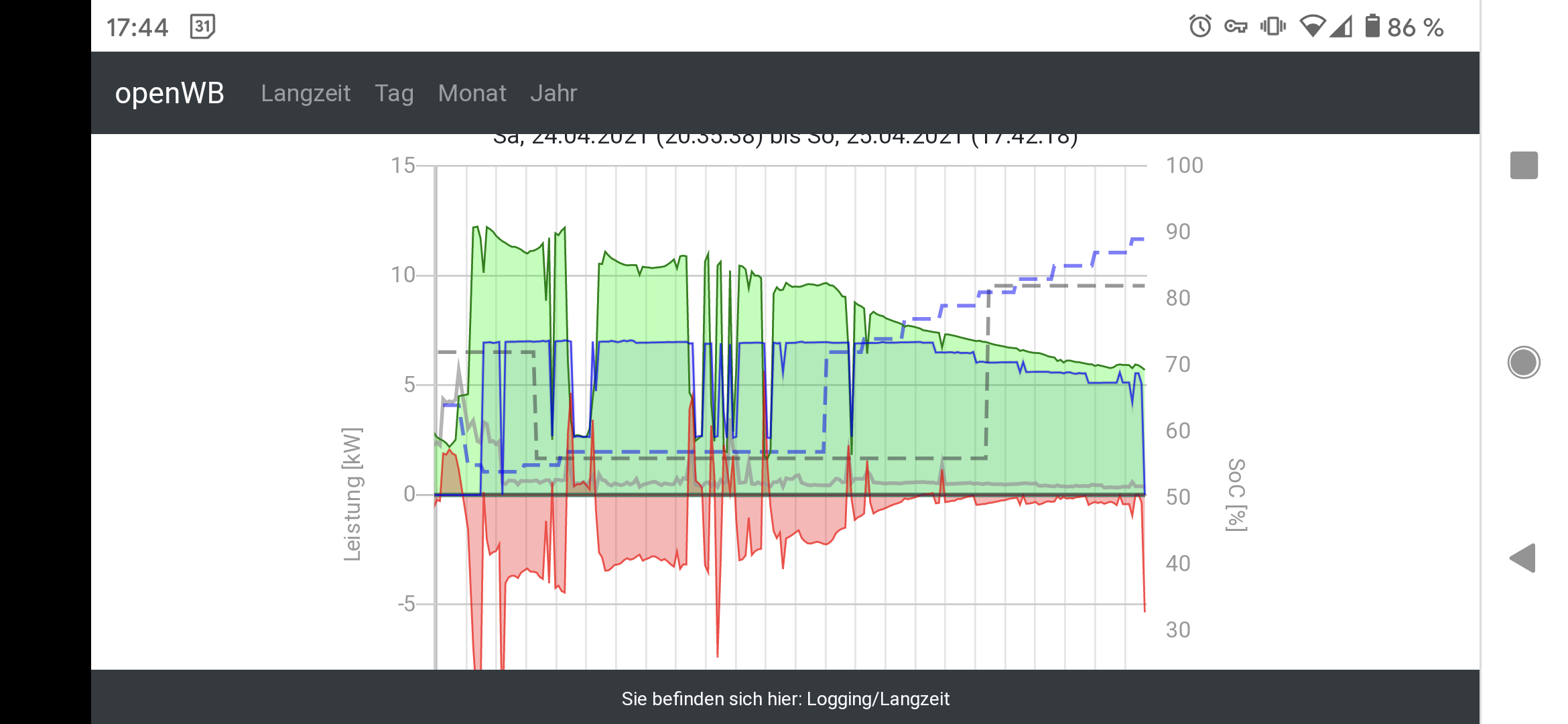Tap the battery icon
Viewport: 1568px width, 724px height.
tap(1372, 27)
